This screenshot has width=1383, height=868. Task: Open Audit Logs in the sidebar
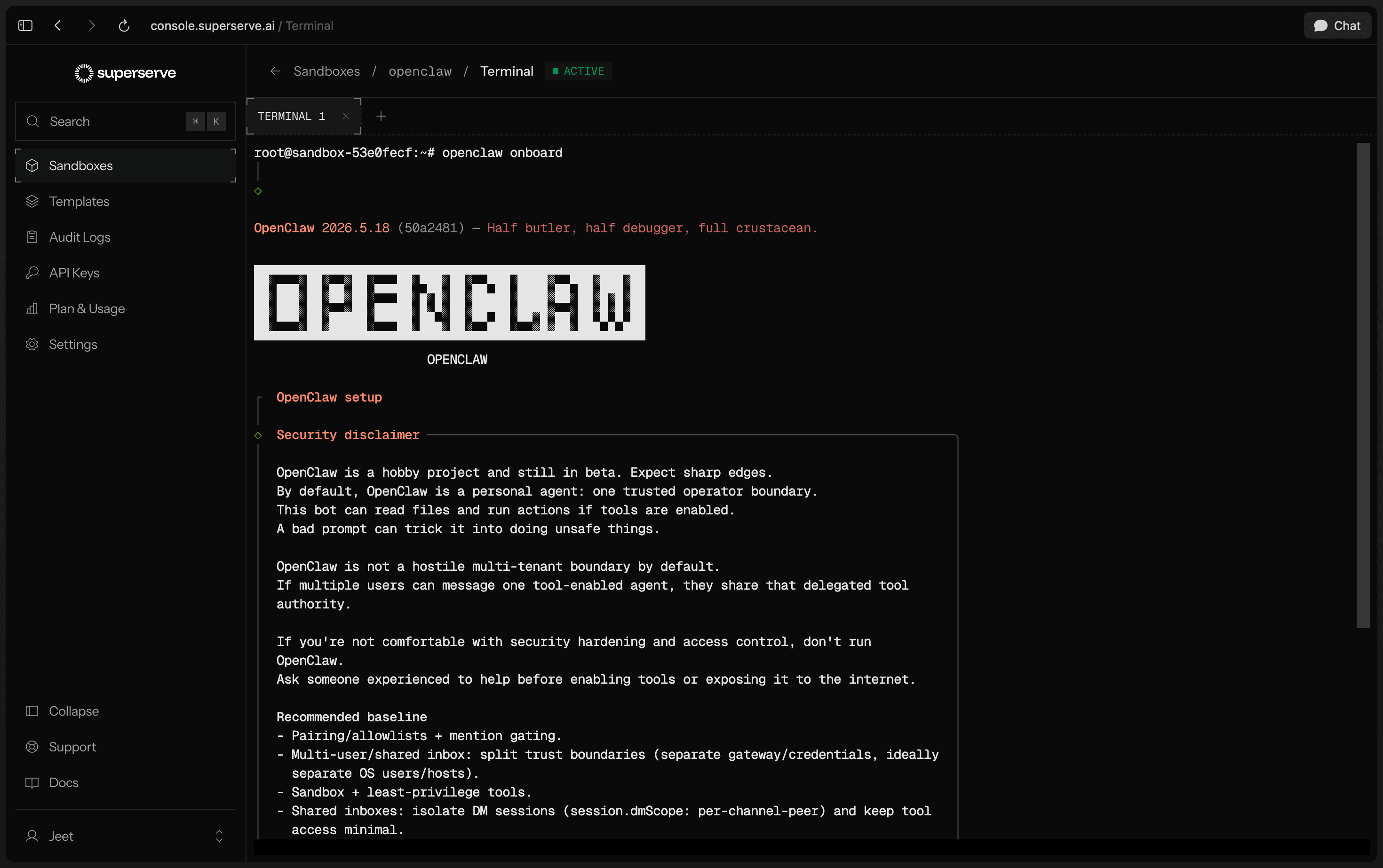[125, 237]
